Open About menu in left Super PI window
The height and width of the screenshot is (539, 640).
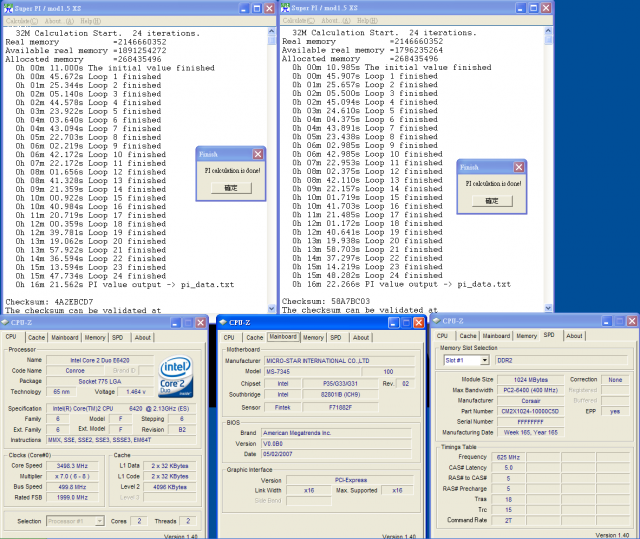(x=59, y=21)
